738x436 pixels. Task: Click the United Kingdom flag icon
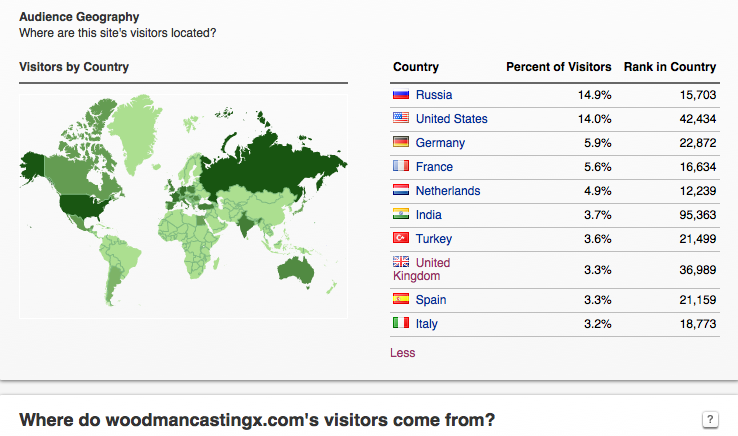[x=401, y=262]
